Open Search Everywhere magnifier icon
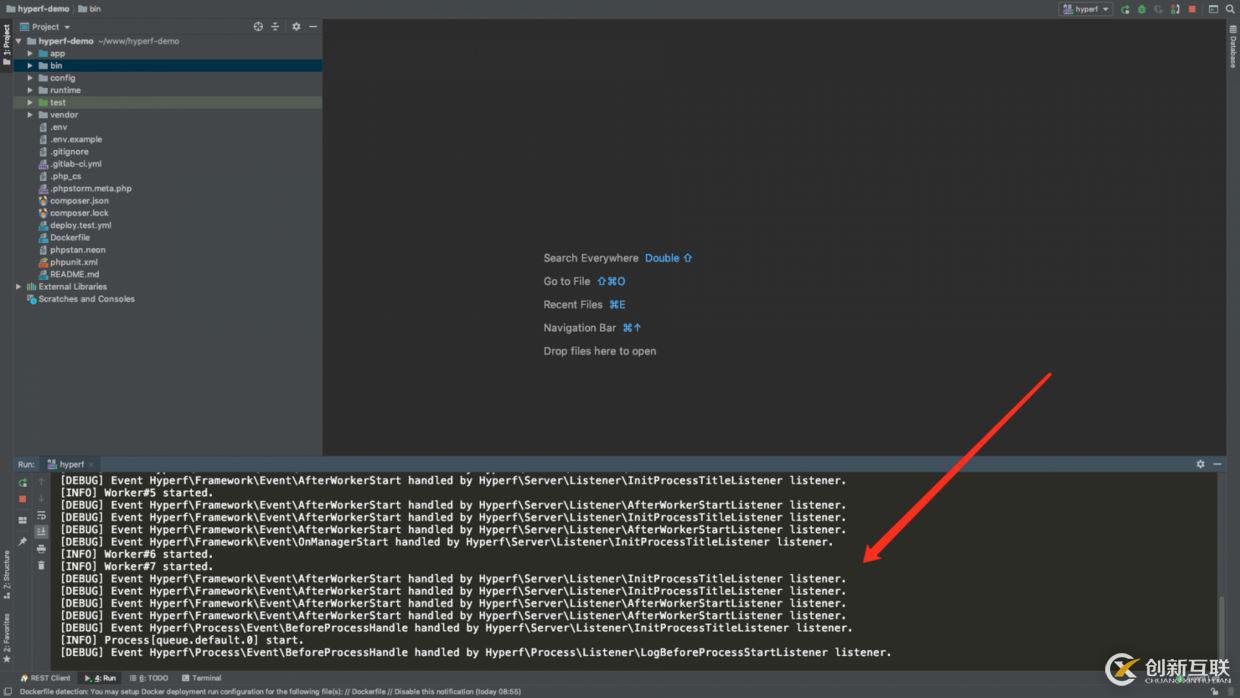The width and height of the screenshot is (1240, 698). coord(1230,9)
